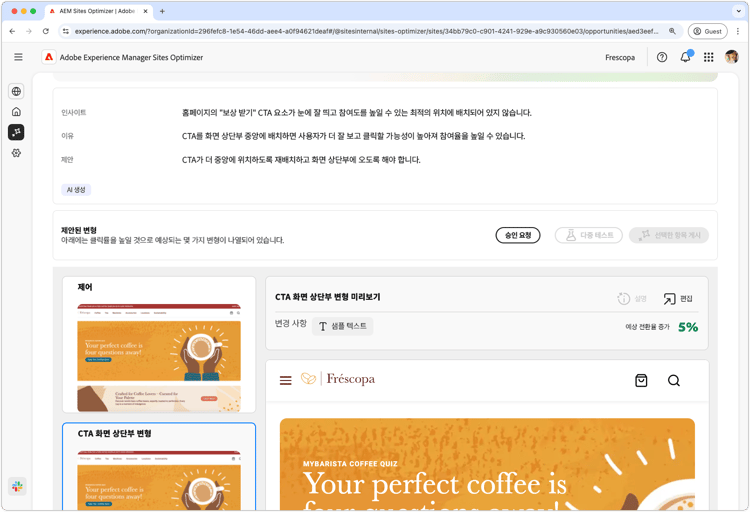Expand the tab search dropdown arrow
The image size is (750, 512).
coord(737,11)
